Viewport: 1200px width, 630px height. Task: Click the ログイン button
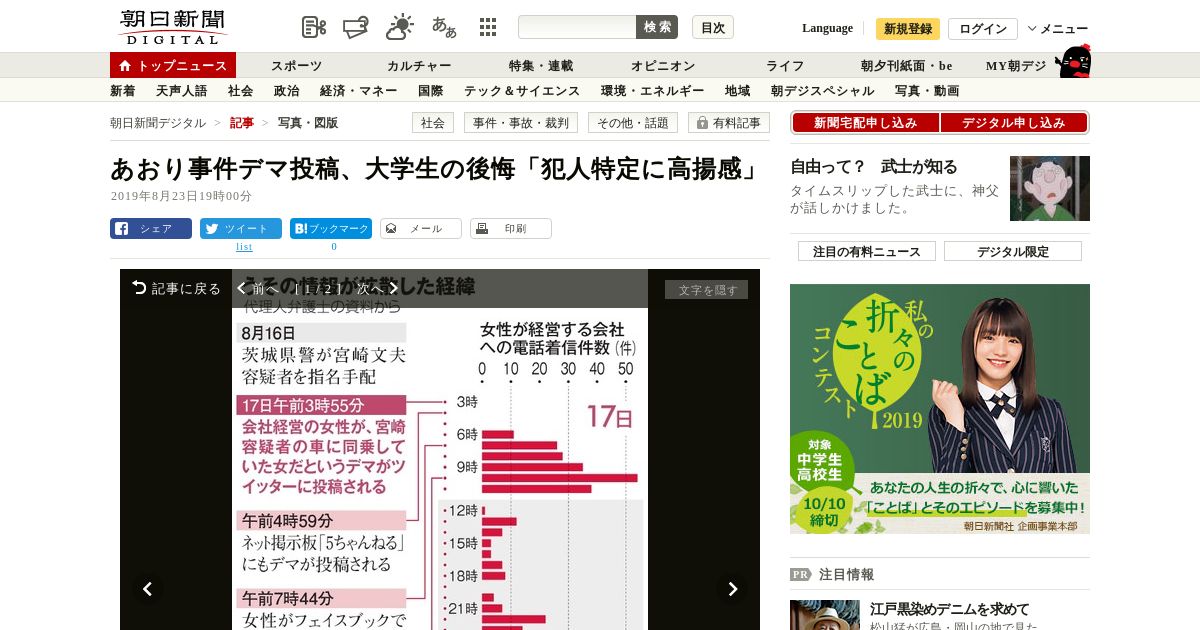983,28
